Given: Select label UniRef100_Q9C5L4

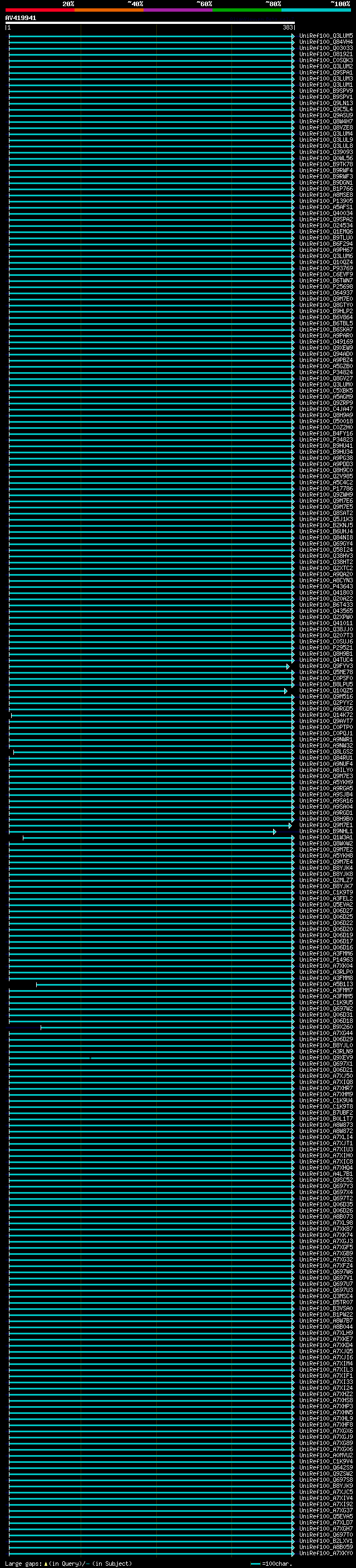Looking at the screenshot, I should click(x=325, y=110).
